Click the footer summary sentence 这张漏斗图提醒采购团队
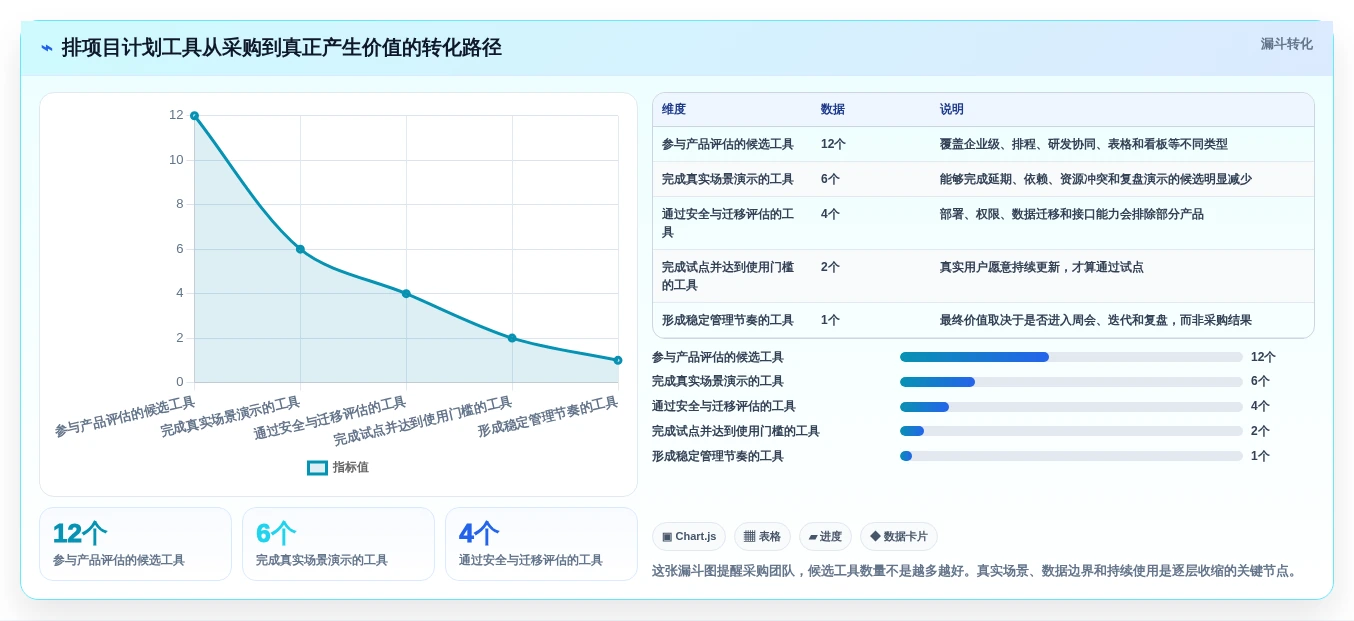1354x621 pixels. pyautogui.click(x=976, y=571)
